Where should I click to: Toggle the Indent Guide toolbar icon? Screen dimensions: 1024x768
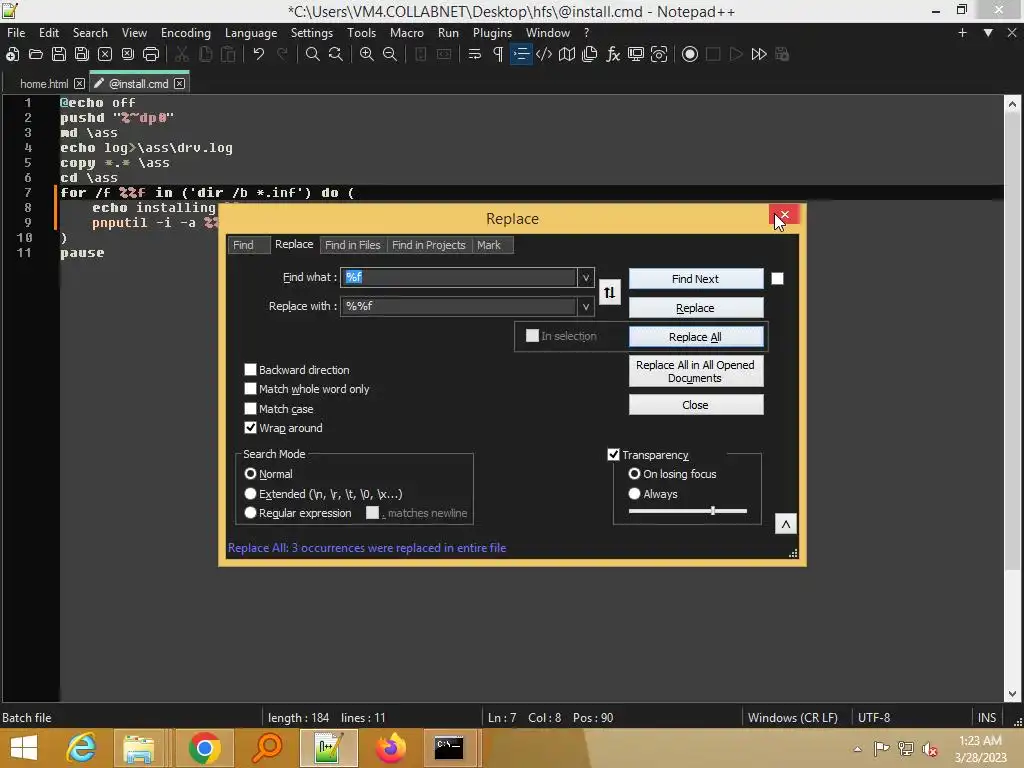click(520, 54)
